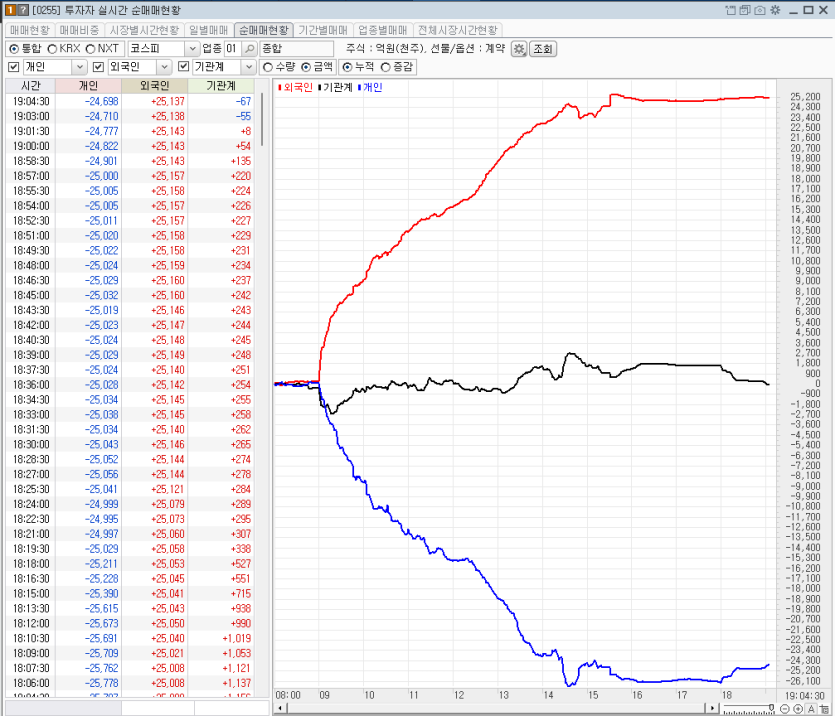The width and height of the screenshot is (835, 716).
Task: Click the +1,137 기관계 value
Action: point(236,682)
